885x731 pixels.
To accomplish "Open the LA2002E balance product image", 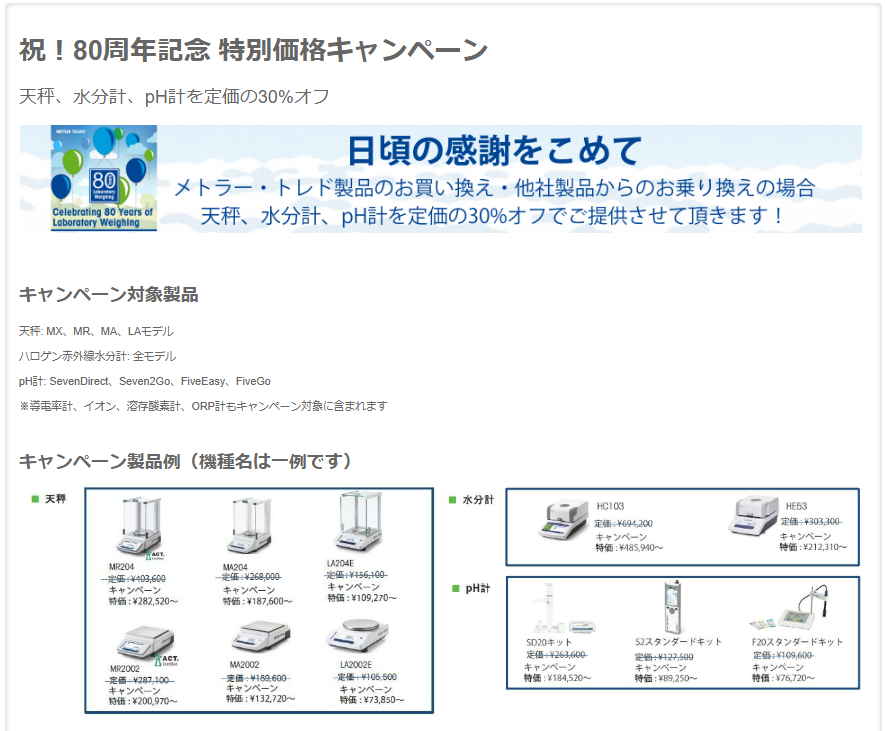I will pos(358,634).
